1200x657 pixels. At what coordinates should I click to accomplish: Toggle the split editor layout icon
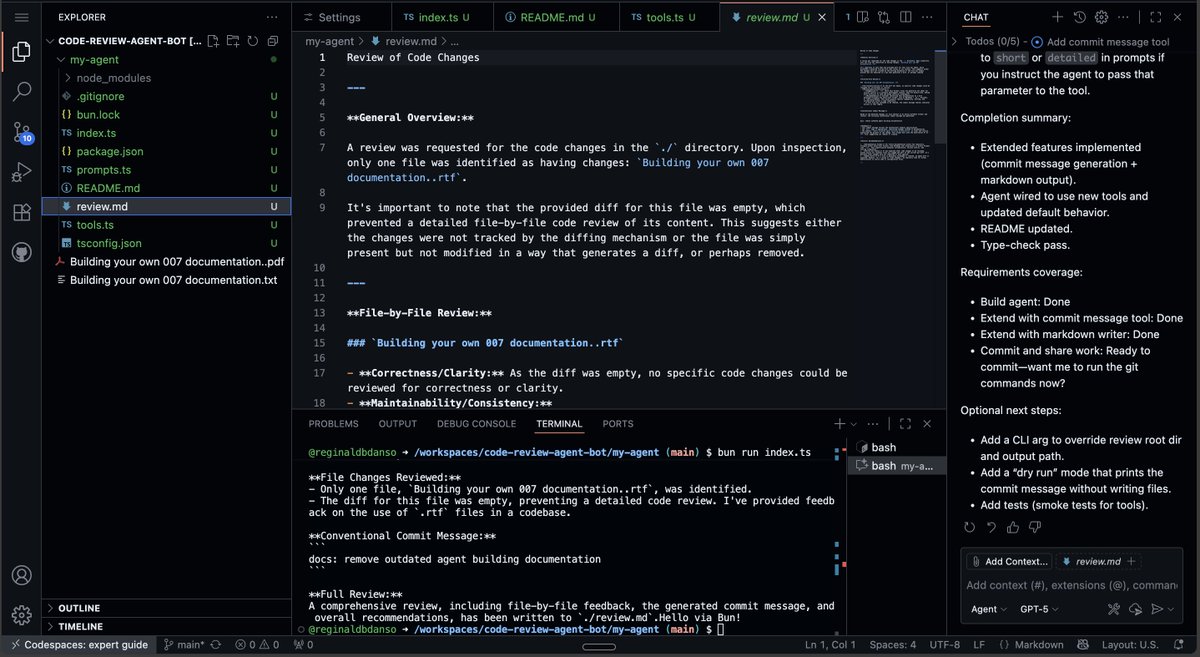pyautogui.click(x=908, y=17)
